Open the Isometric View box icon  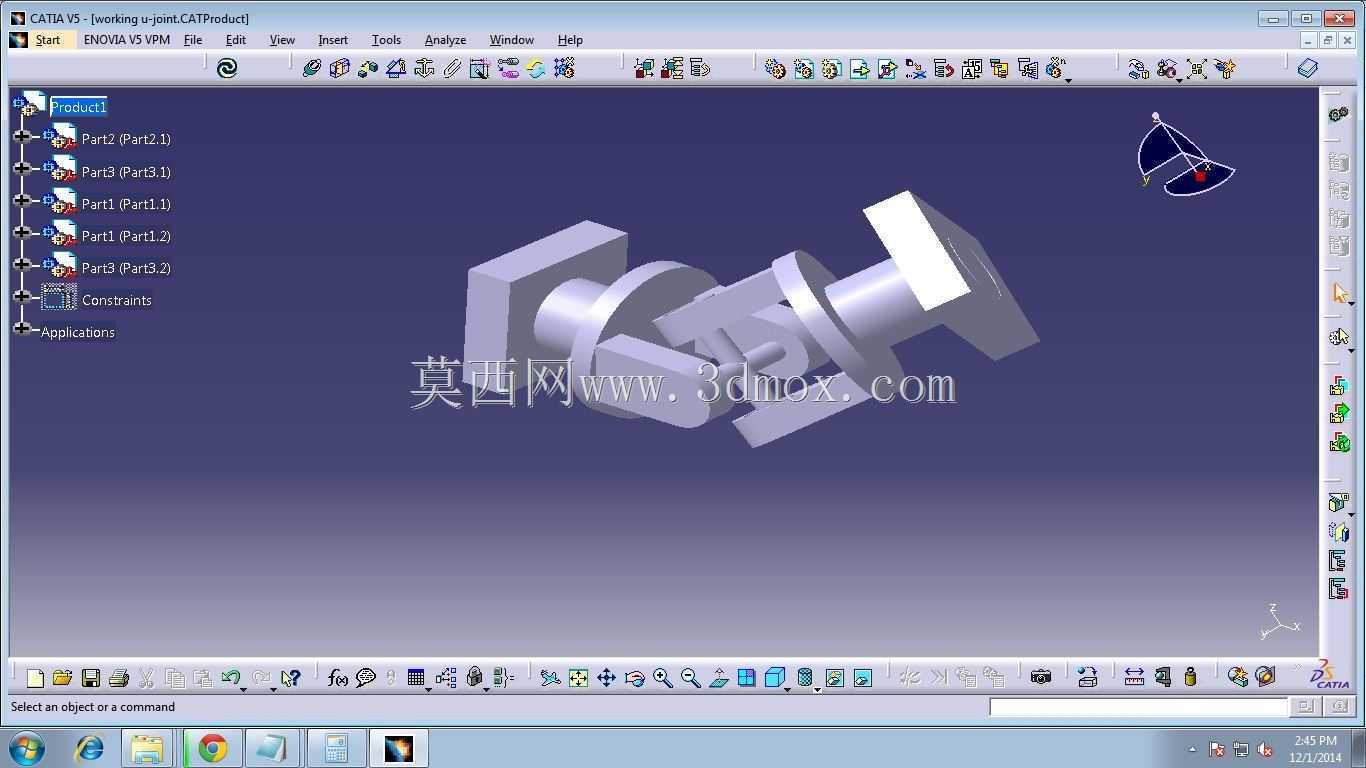tap(775, 678)
